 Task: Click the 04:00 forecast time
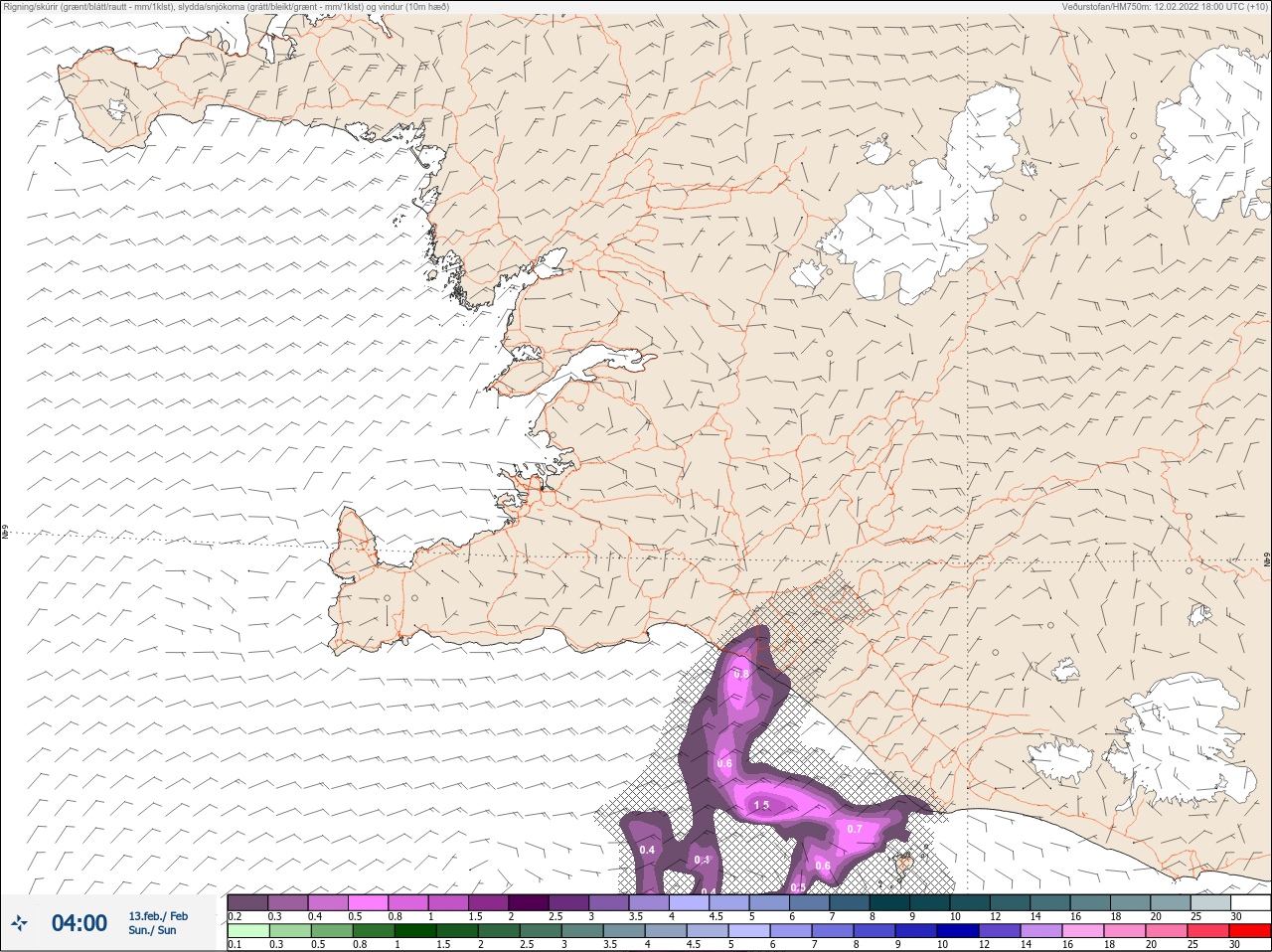point(79,923)
